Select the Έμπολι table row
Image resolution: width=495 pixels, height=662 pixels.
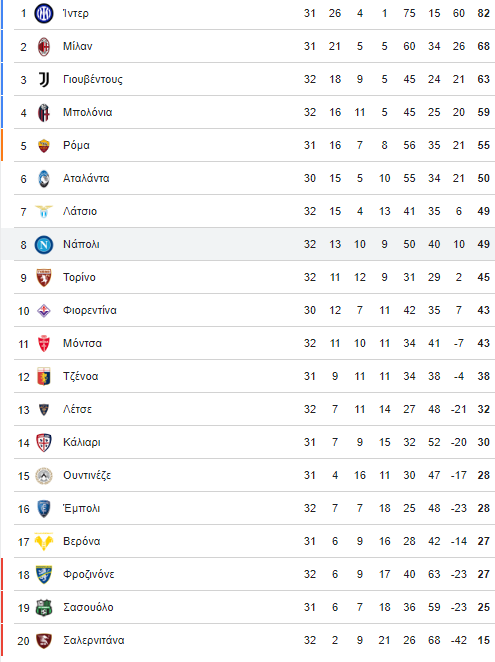click(x=254, y=508)
